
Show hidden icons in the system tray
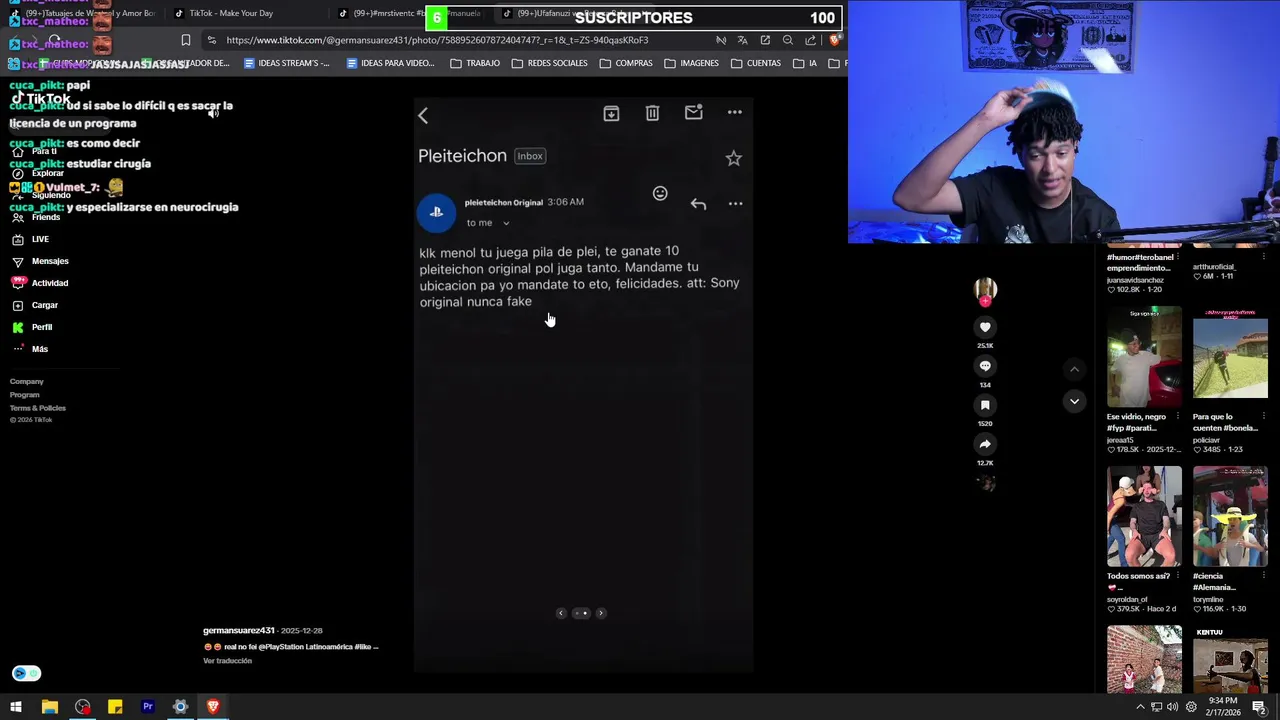(1140, 707)
